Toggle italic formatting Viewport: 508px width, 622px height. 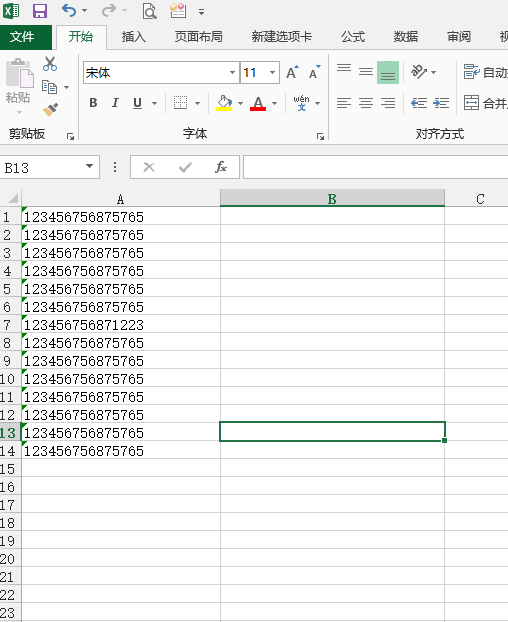click(115, 103)
